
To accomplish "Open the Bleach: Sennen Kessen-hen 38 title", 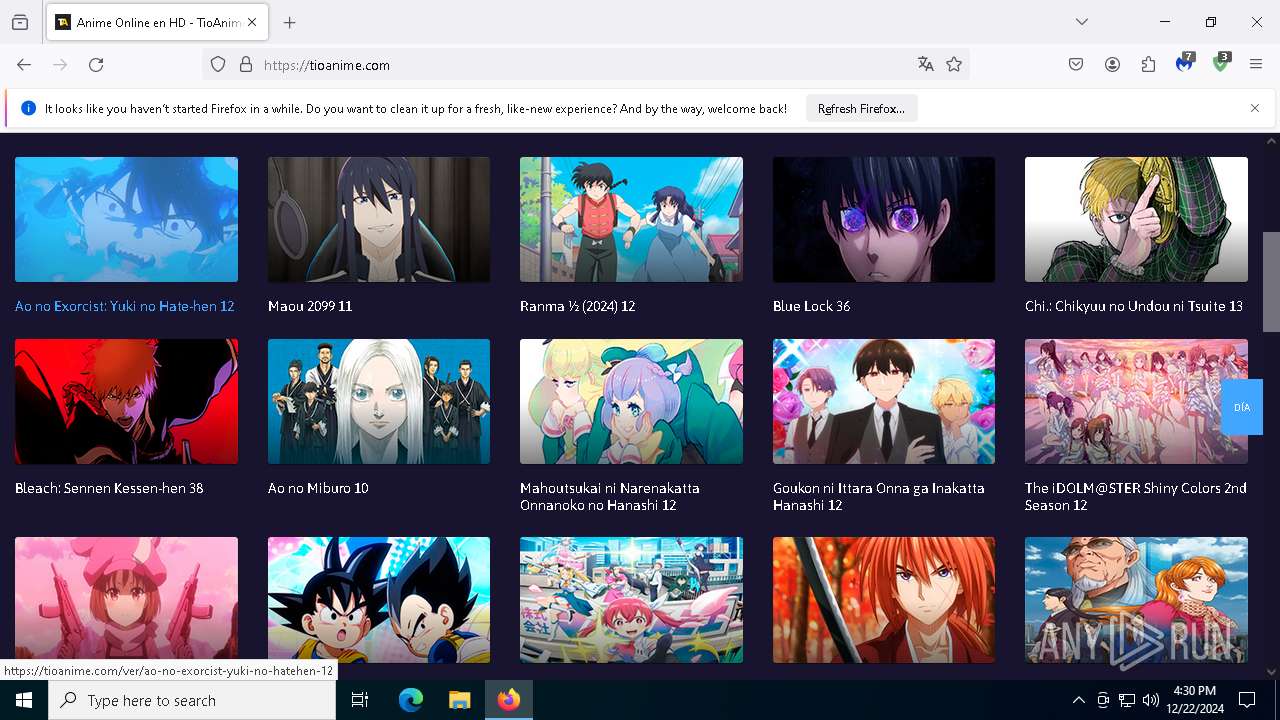I will 109,488.
